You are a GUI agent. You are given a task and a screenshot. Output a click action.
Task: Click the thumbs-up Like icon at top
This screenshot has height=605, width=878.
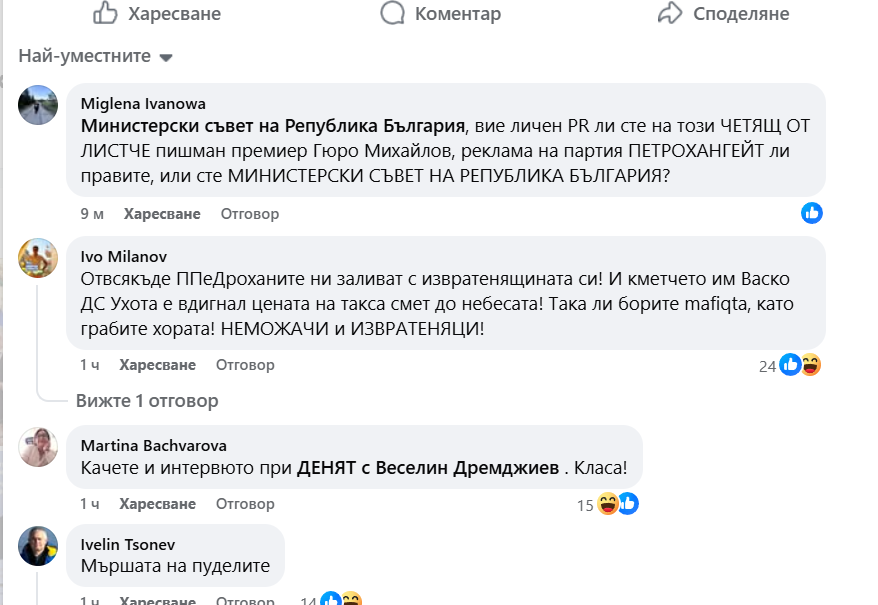pos(105,13)
